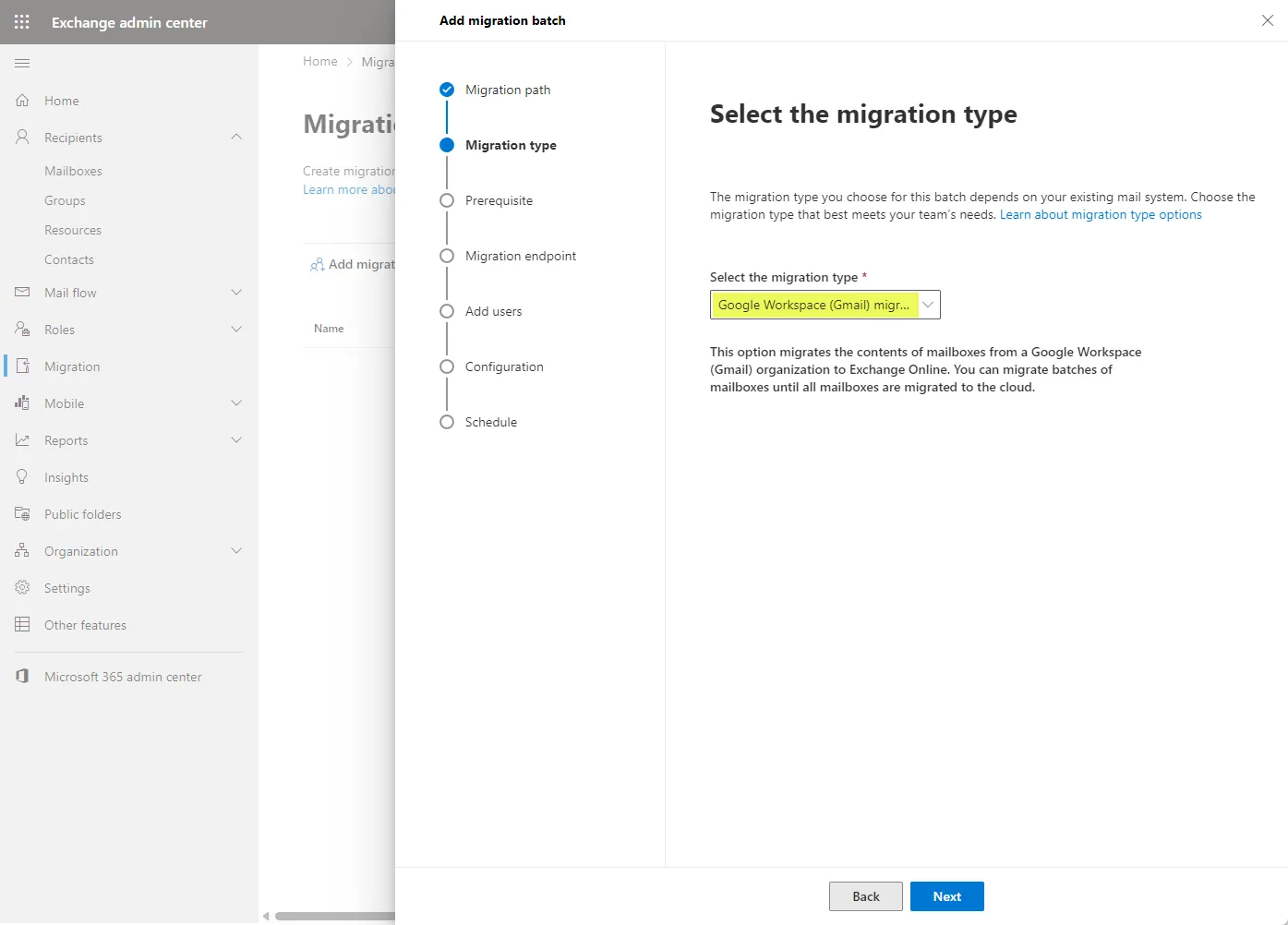Open the migration type dropdown
The image size is (1288, 925).
click(x=928, y=305)
